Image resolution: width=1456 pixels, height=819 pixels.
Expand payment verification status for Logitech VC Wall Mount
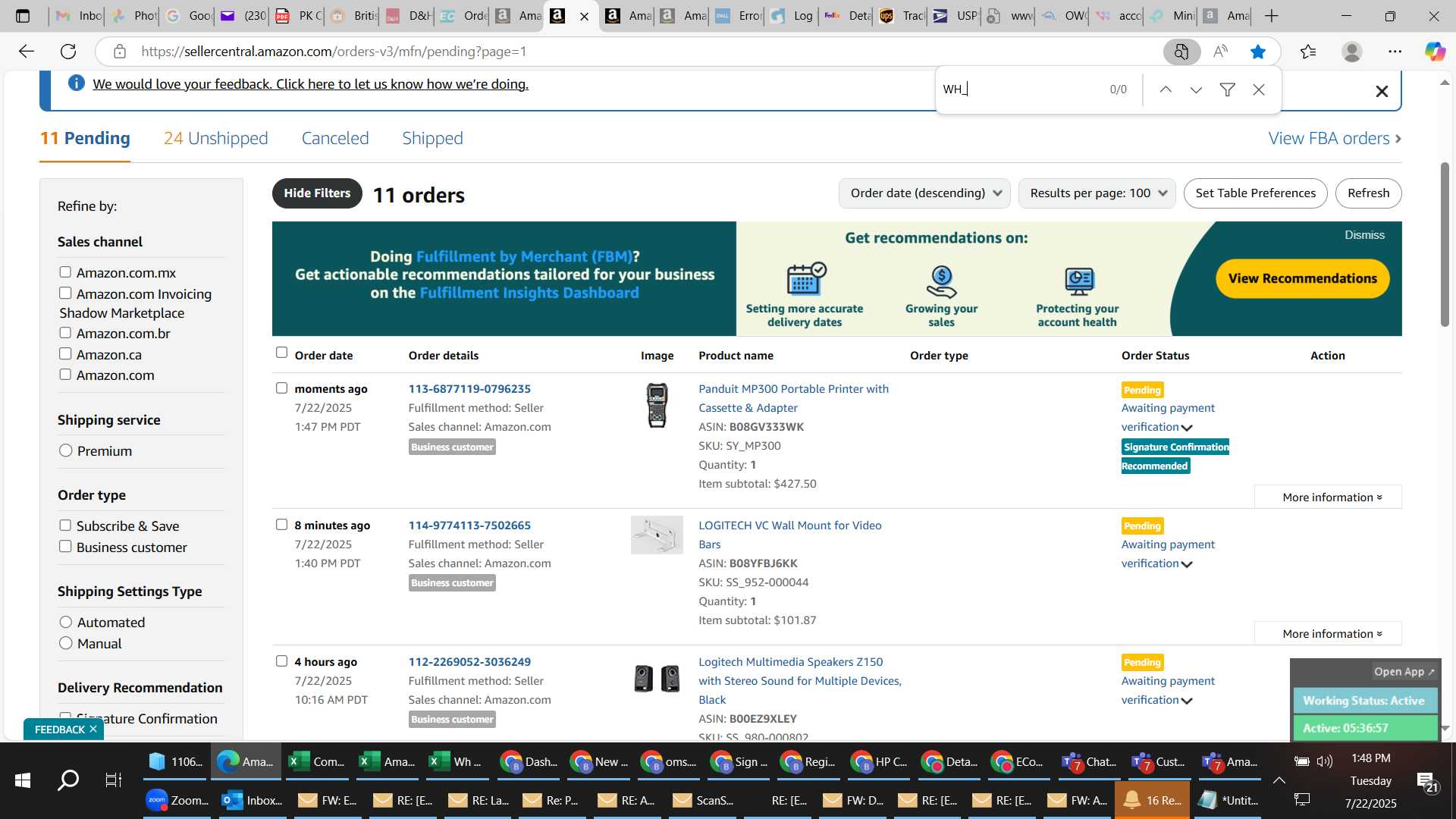point(1187,564)
